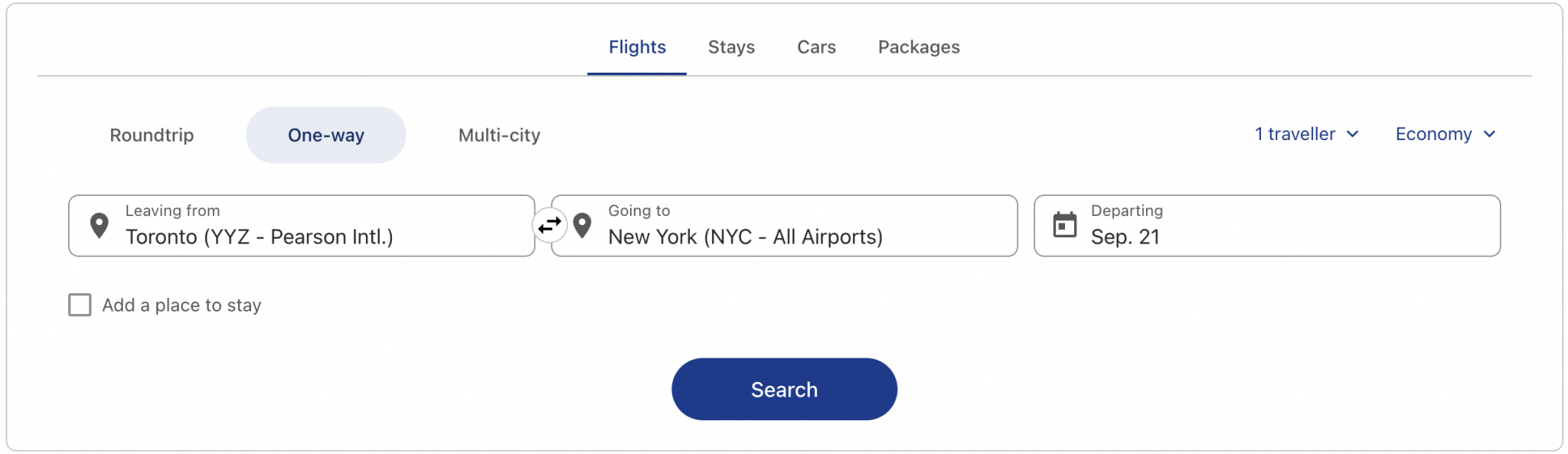
Task: Switch to the Stays tab
Action: 731,47
